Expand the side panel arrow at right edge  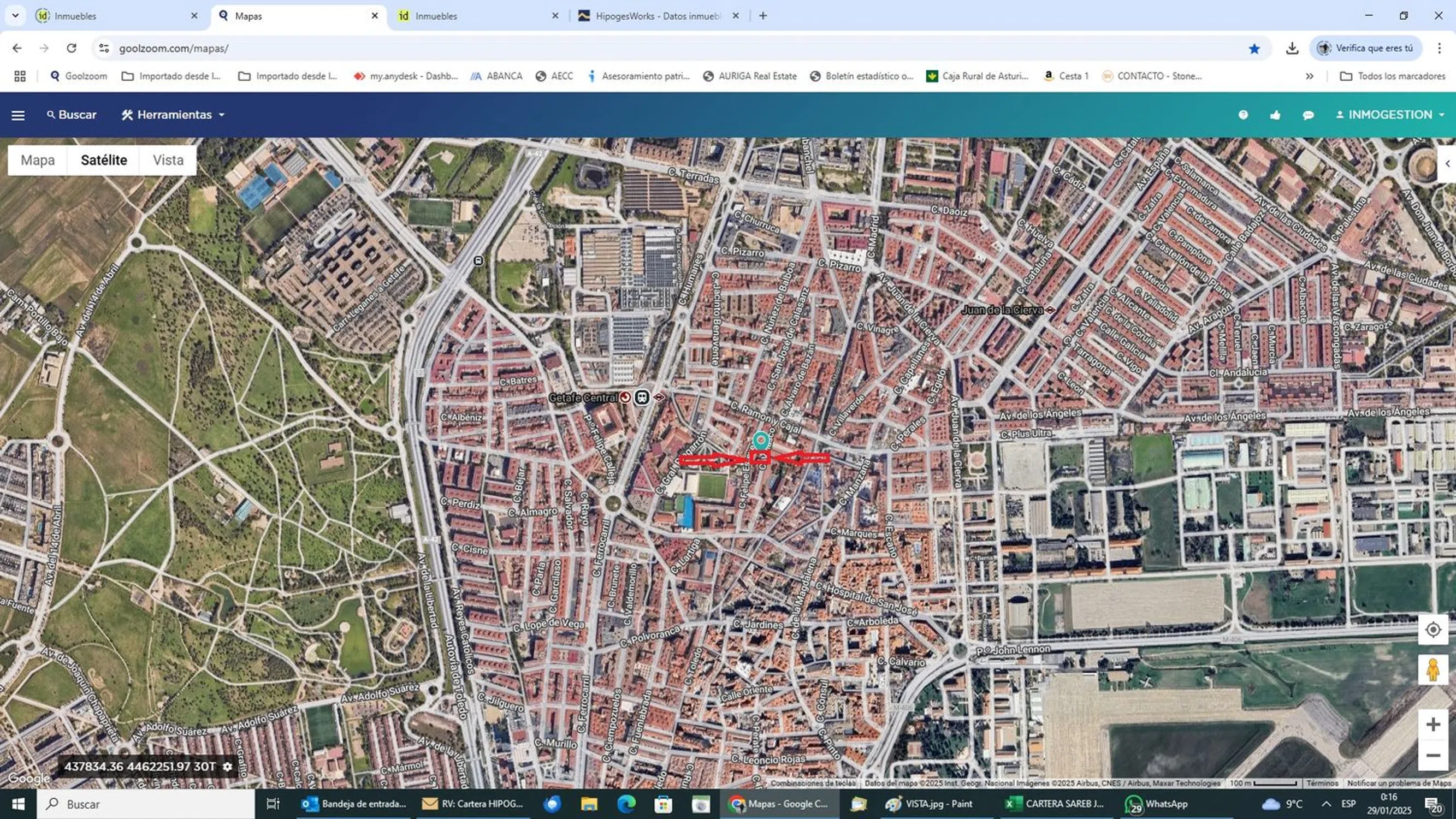1447,163
